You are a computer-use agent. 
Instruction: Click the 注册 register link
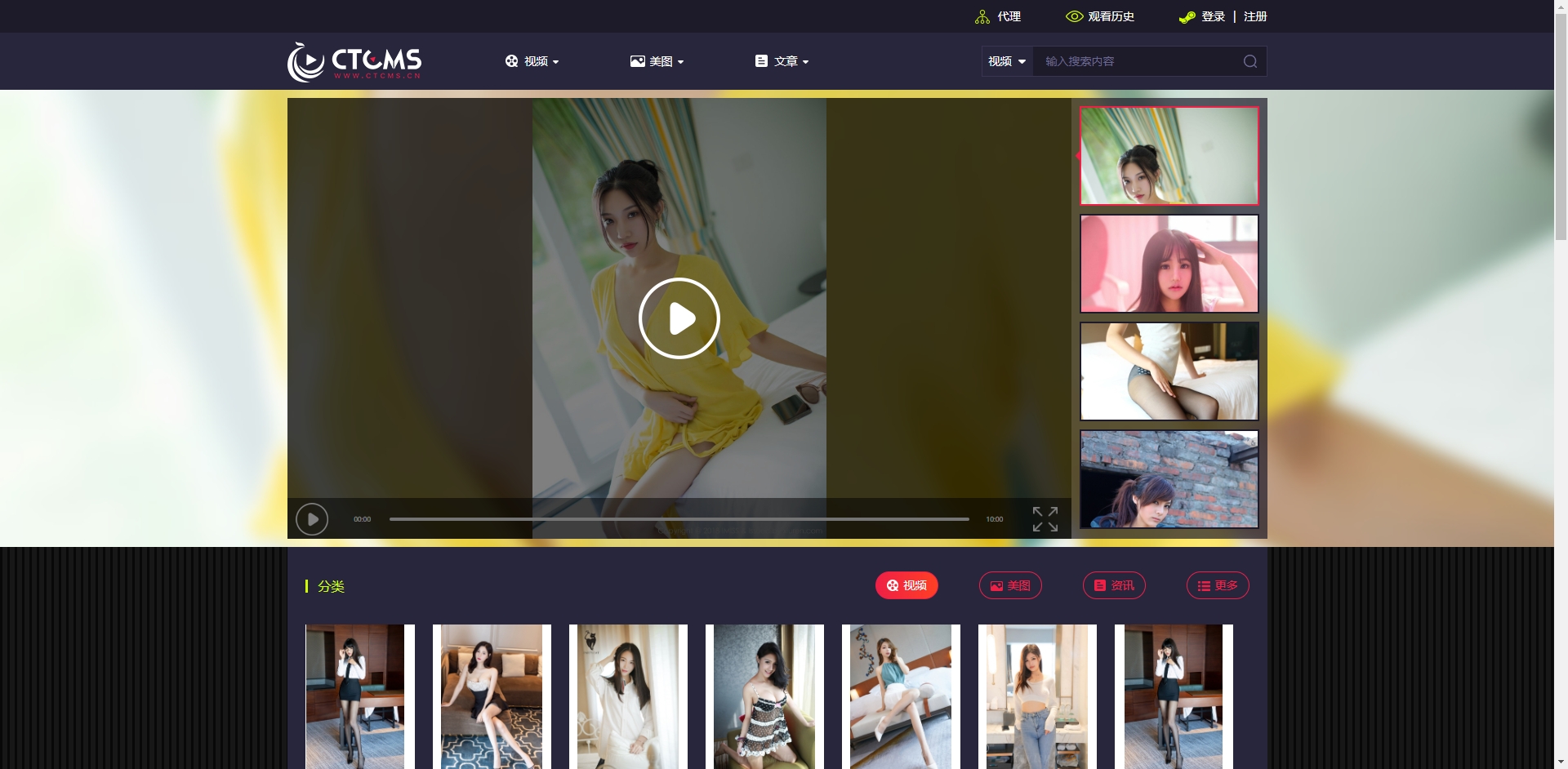point(1255,16)
